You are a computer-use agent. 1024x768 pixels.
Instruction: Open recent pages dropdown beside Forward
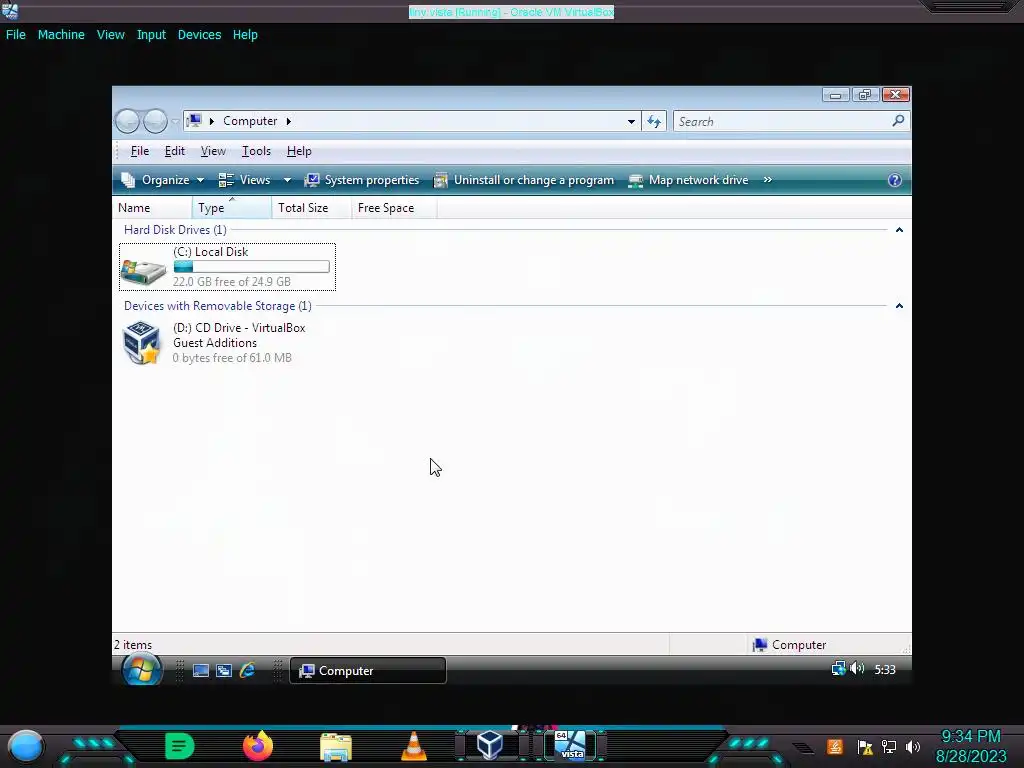coord(174,121)
